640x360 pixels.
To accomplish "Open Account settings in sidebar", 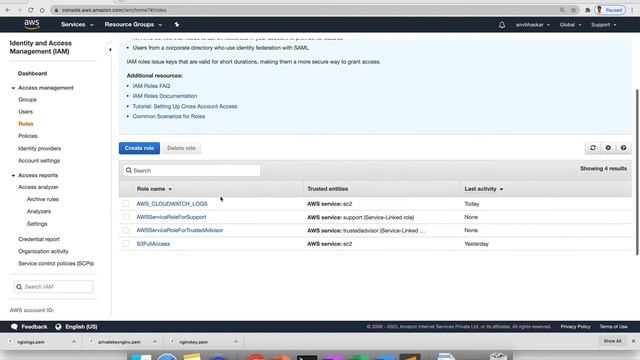I will click(x=39, y=161).
